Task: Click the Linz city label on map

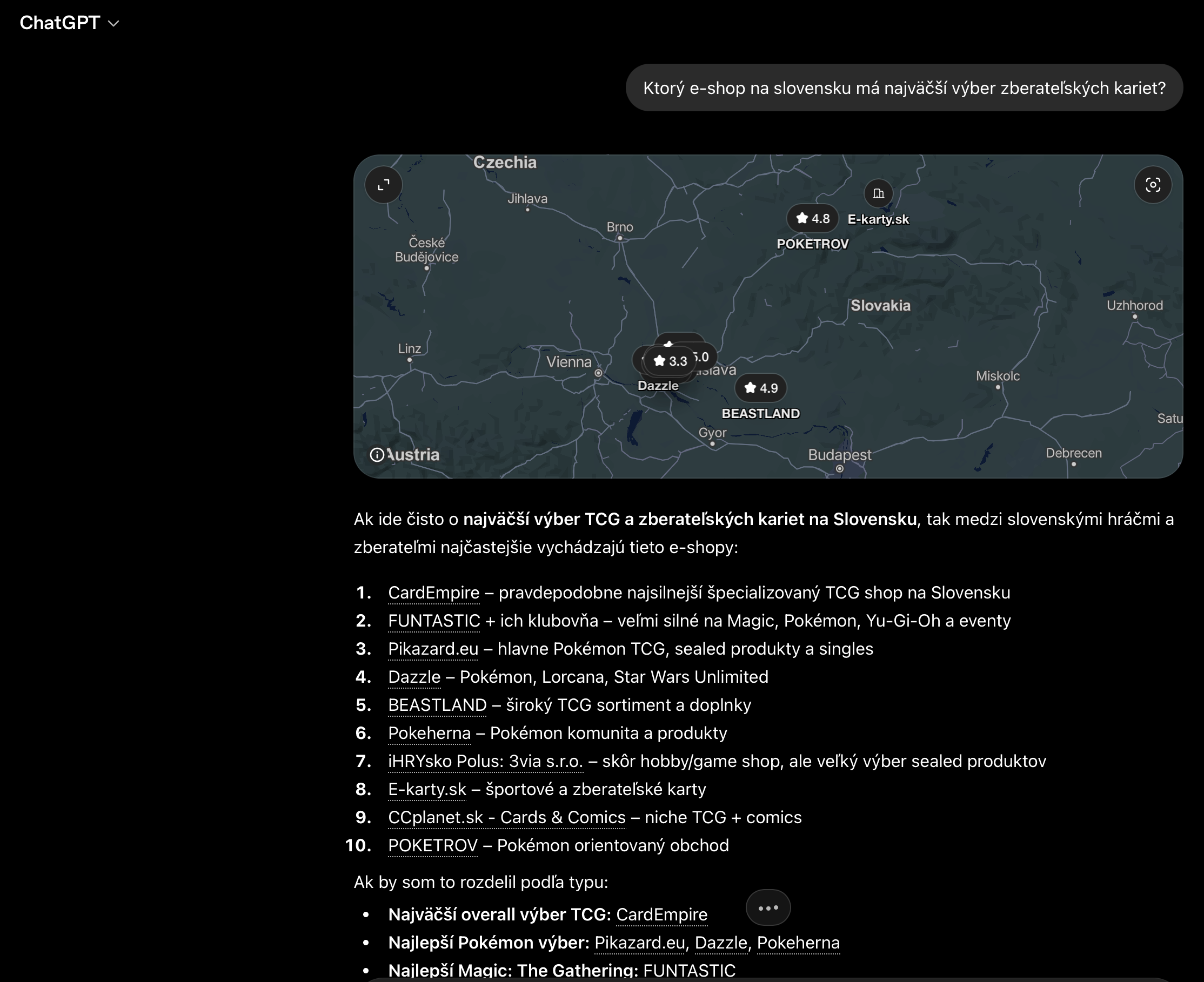Action: (409, 348)
